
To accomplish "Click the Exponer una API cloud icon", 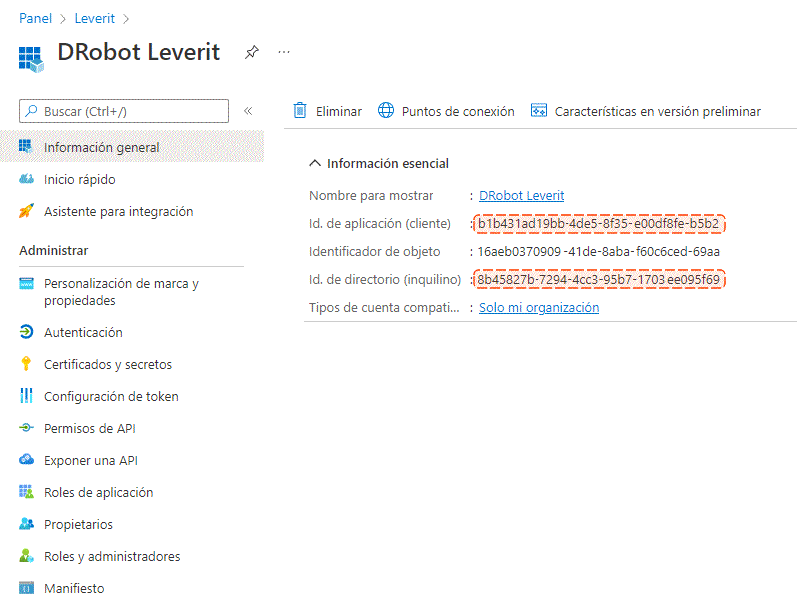I will click(x=26, y=459).
